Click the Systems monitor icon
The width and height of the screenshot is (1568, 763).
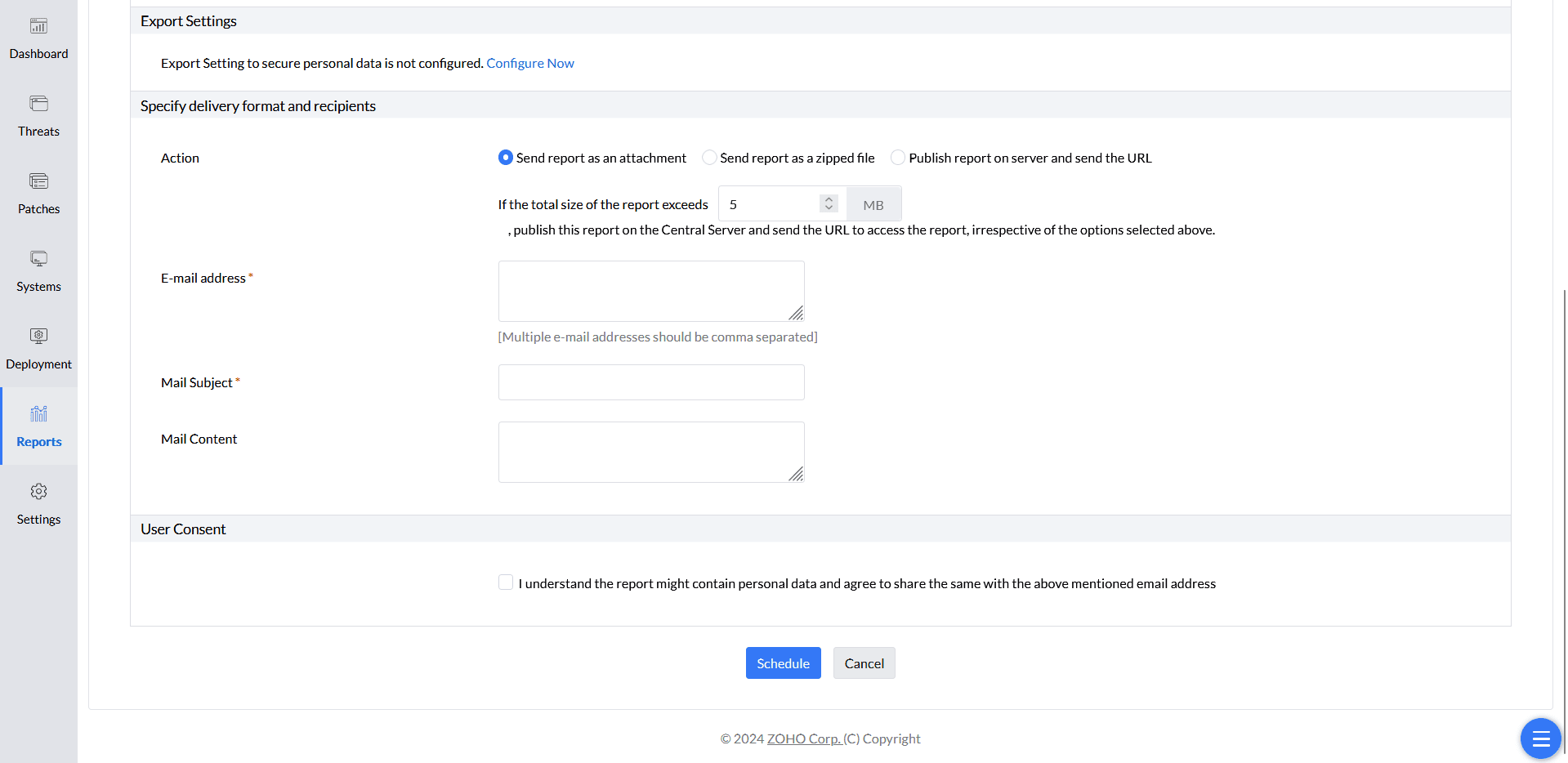(38, 259)
